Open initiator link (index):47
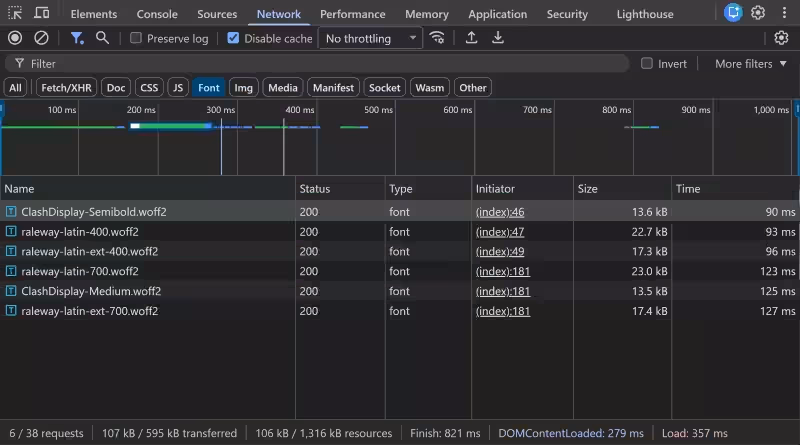Viewport: 800px width, 445px height. point(500,232)
